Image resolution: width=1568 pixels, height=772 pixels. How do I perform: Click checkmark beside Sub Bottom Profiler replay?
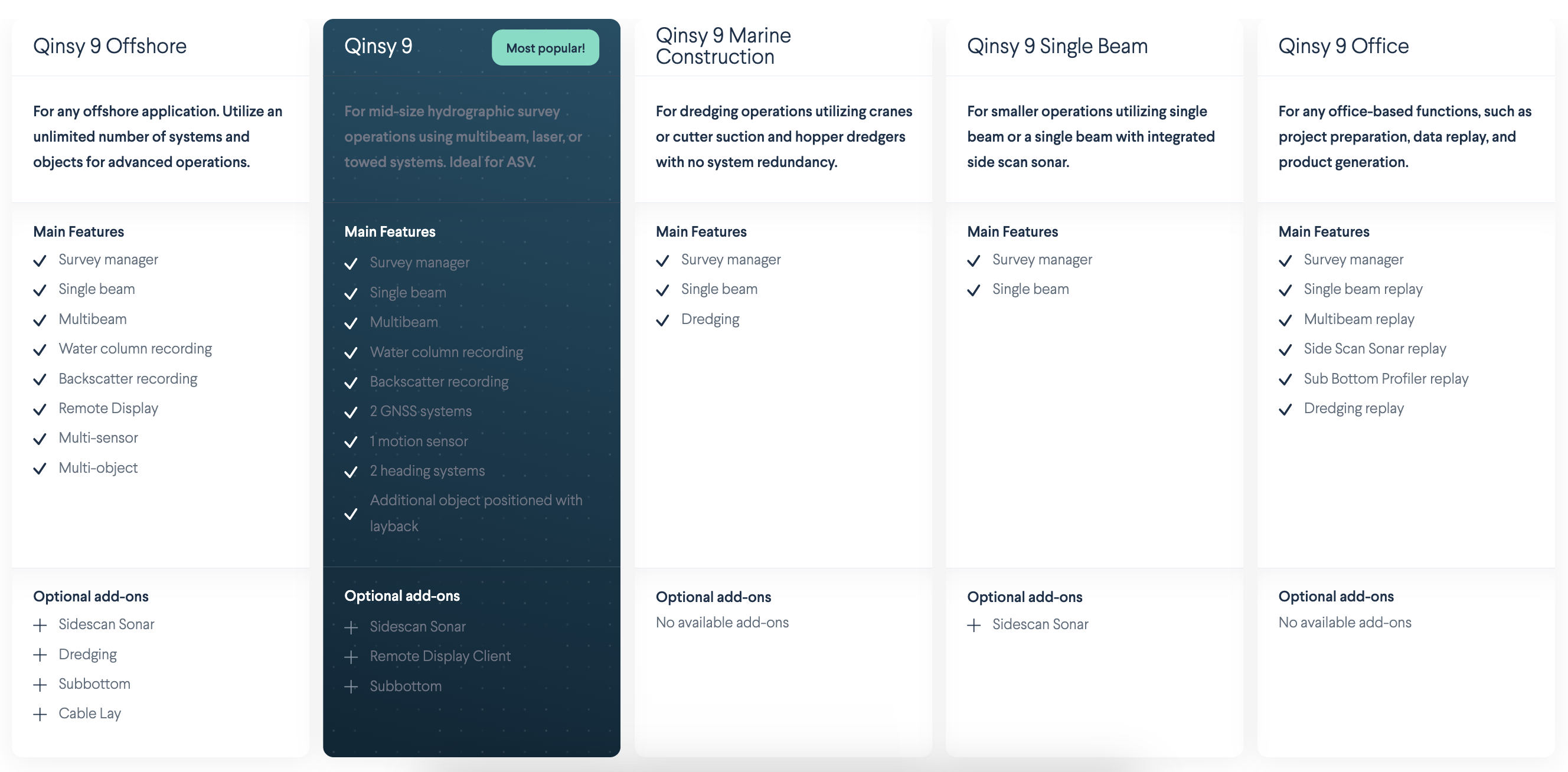point(1285,380)
